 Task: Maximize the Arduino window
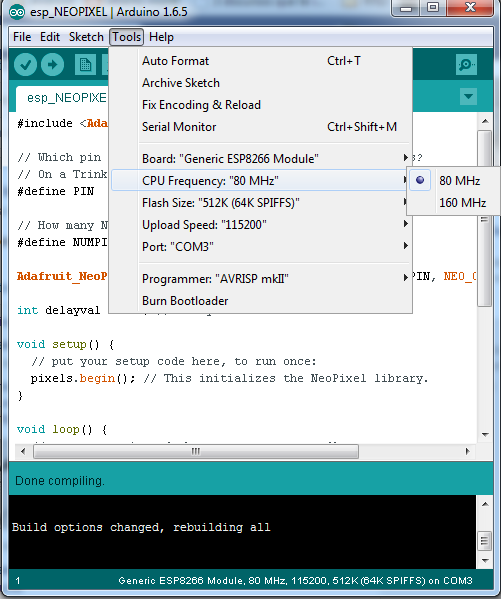coord(433,8)
